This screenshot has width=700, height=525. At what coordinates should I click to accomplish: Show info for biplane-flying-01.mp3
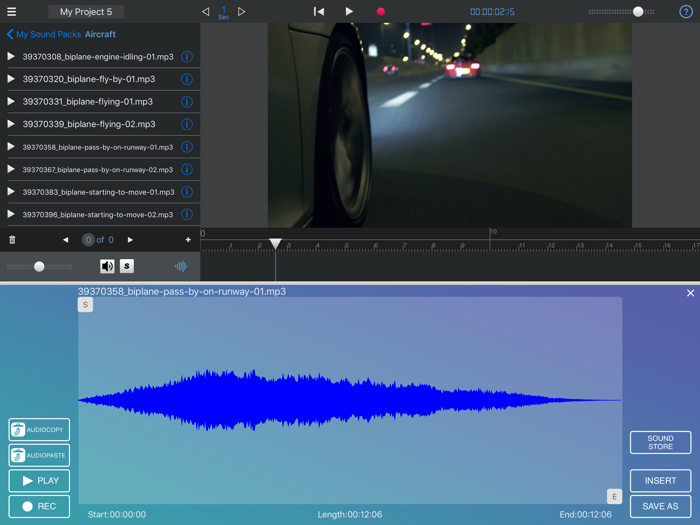[x=187, y=102]
